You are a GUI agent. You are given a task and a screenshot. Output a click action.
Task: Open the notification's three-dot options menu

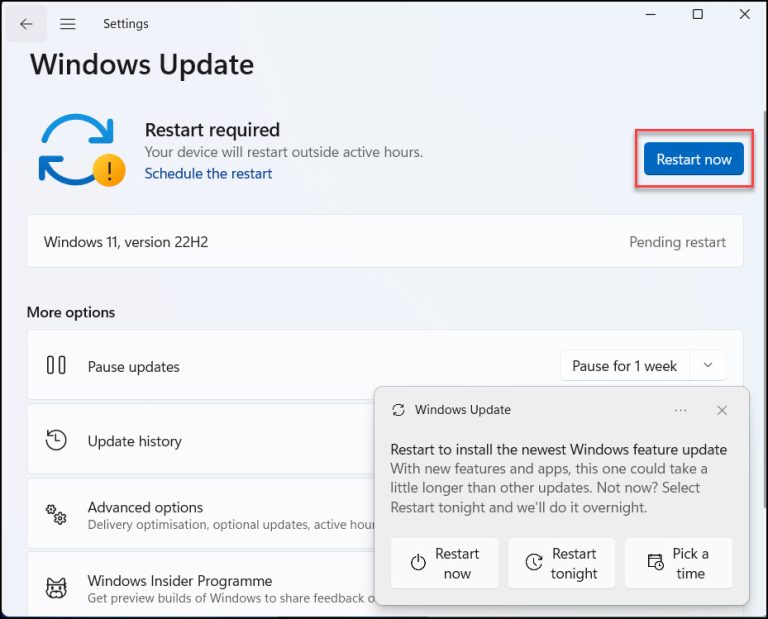tap(680, 410)
